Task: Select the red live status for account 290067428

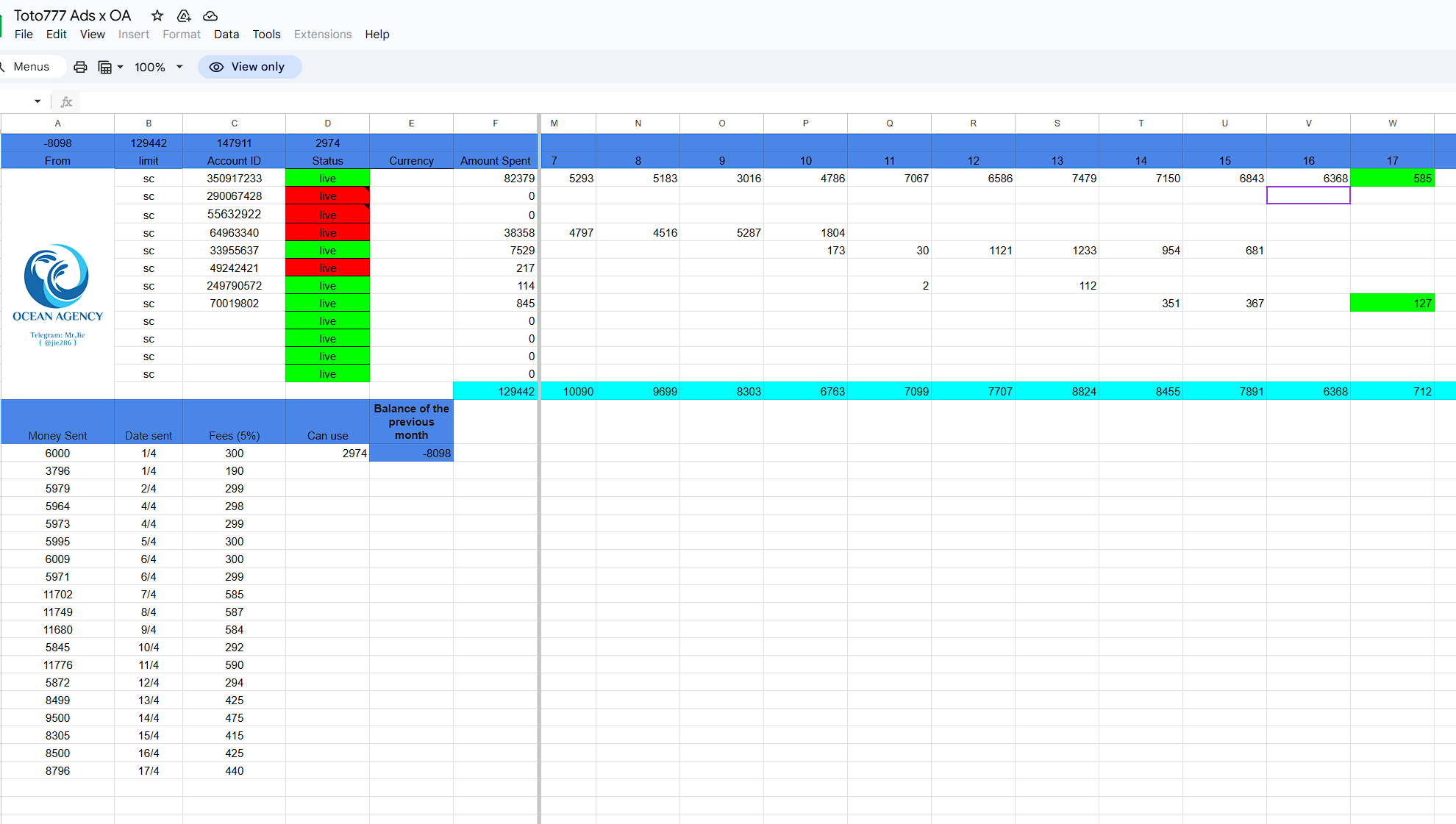Action: pyautogui.click(x=327, y=196)
